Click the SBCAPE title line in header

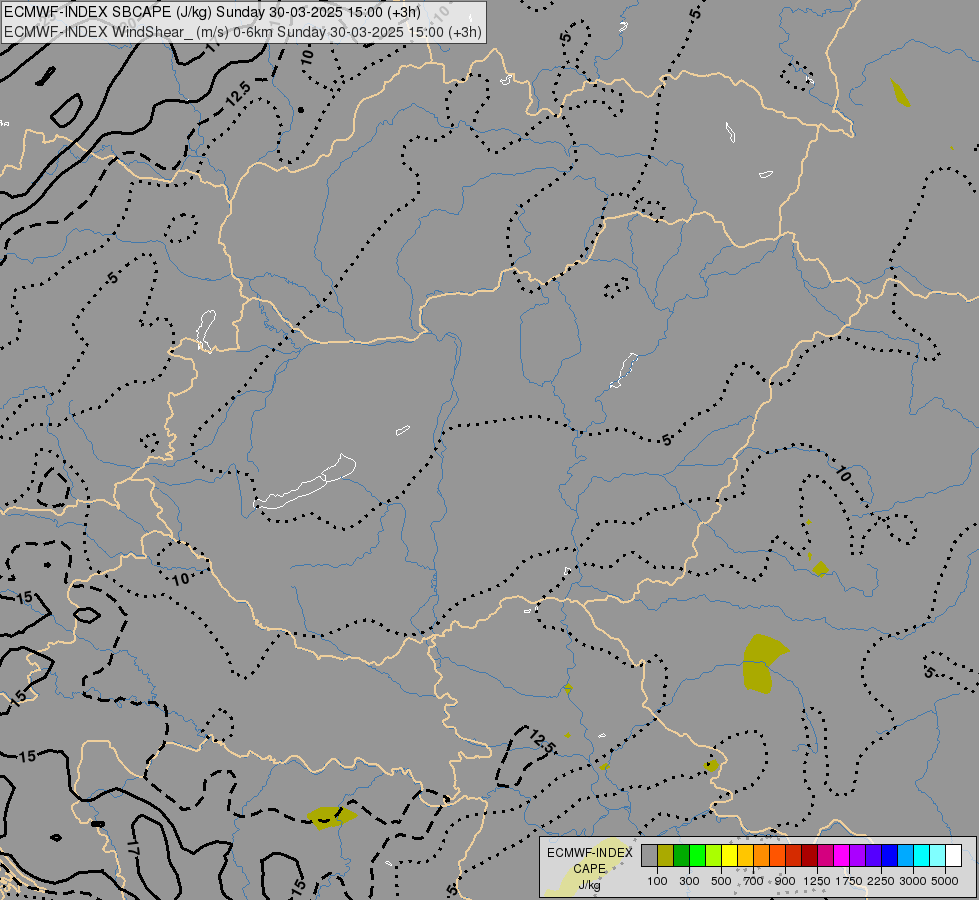212,12
